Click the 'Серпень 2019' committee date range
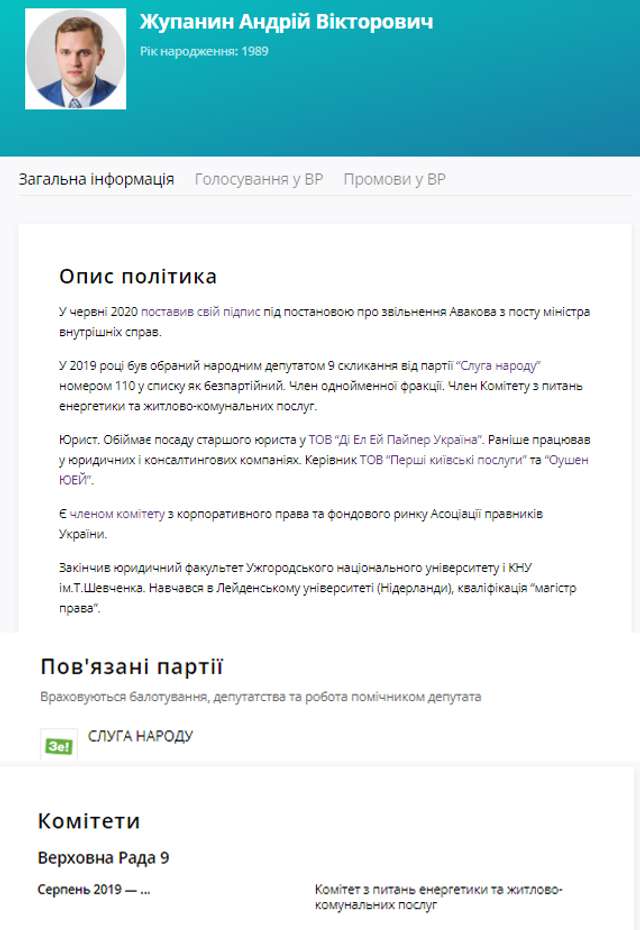This screenshot has height=930, width=640. coord(94,889)
